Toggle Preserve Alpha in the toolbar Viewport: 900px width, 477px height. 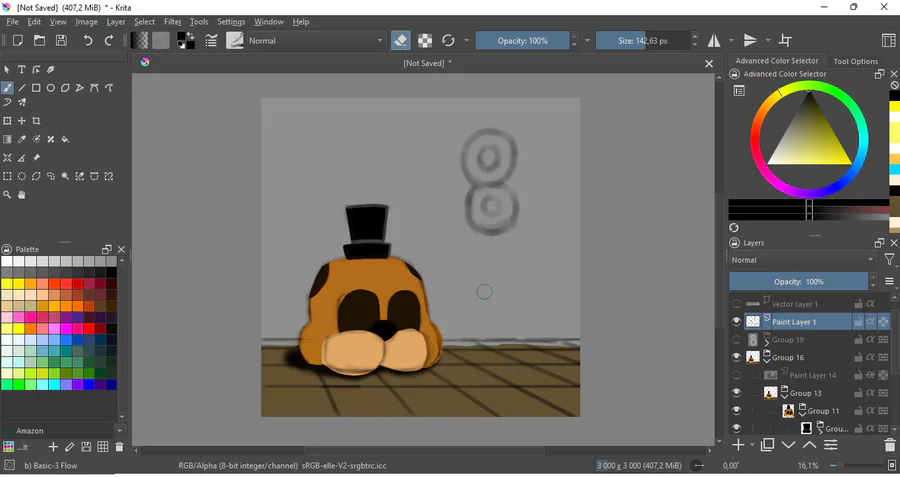pos(425,41)
